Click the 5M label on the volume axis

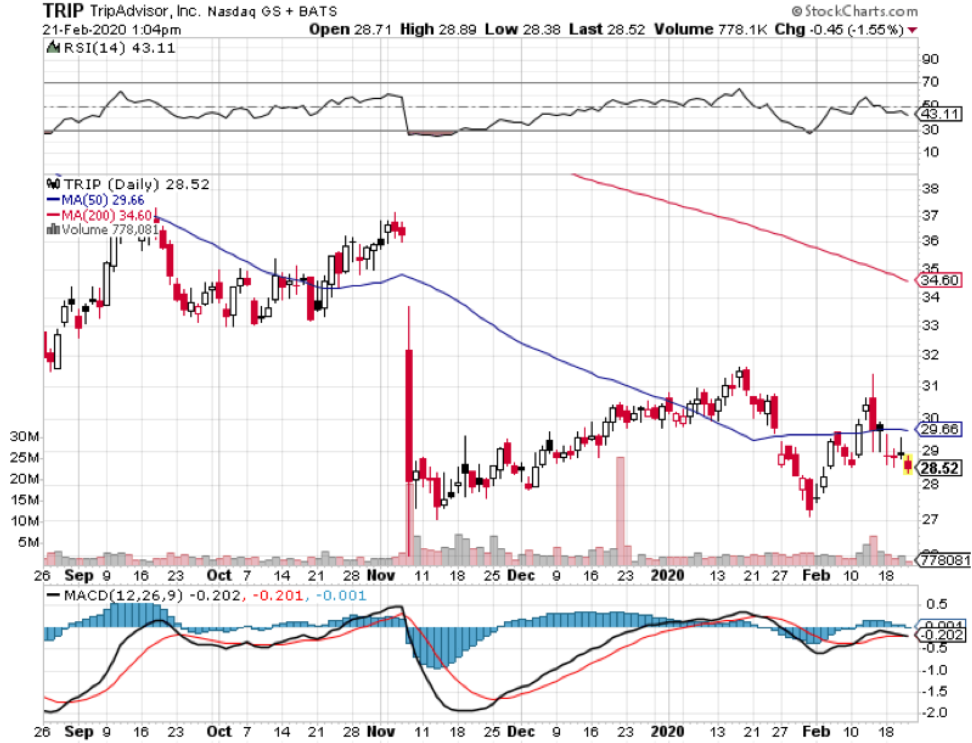29,542
